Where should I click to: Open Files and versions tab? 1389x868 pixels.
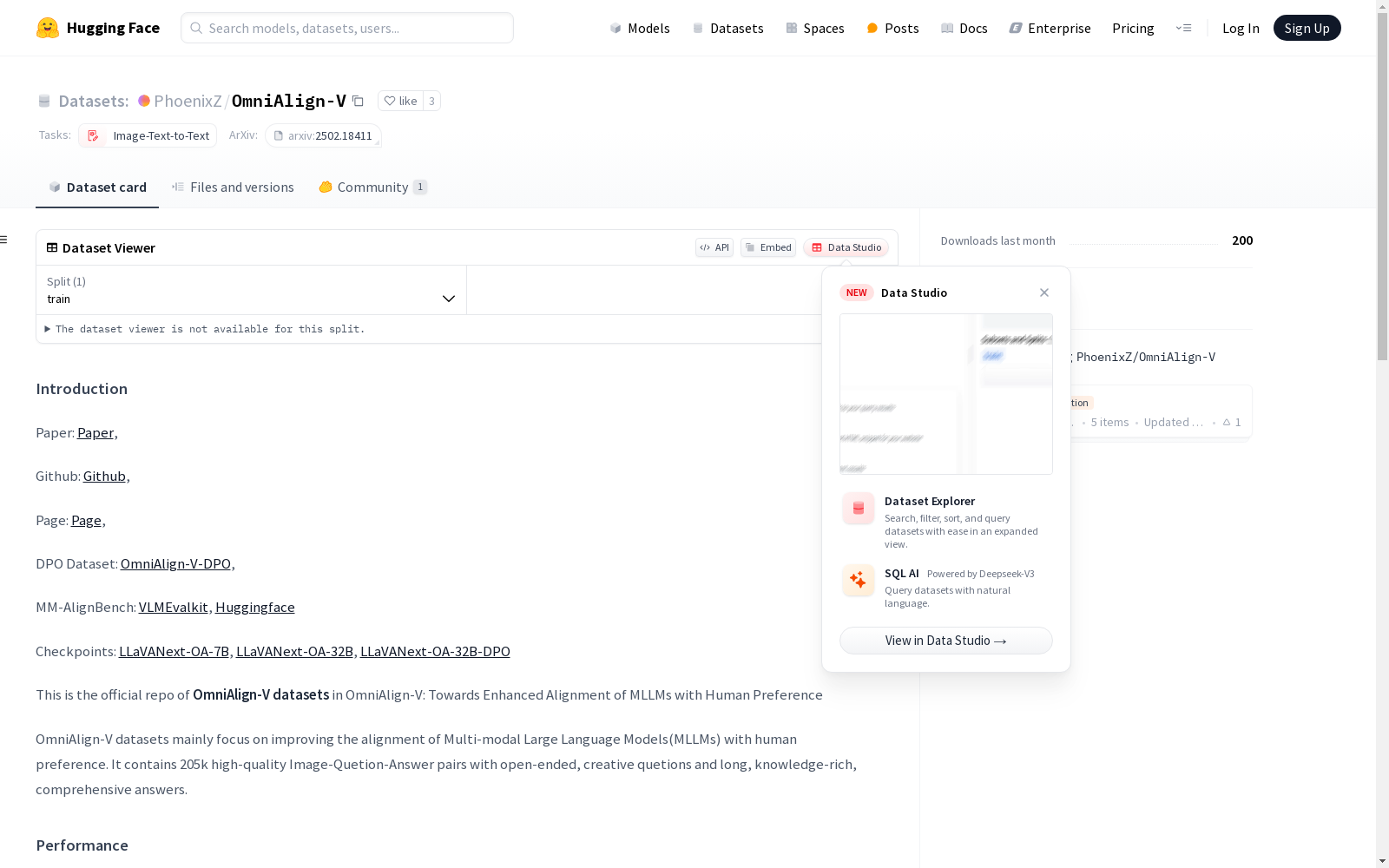(233, 187)
